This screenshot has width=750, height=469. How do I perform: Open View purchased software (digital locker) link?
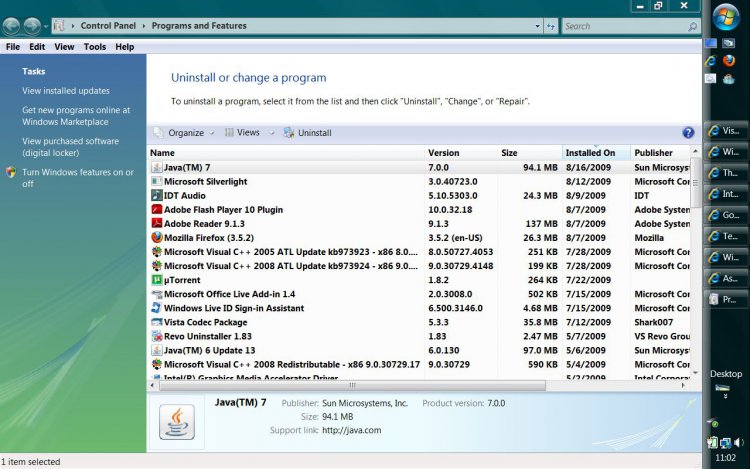(70, 147)
